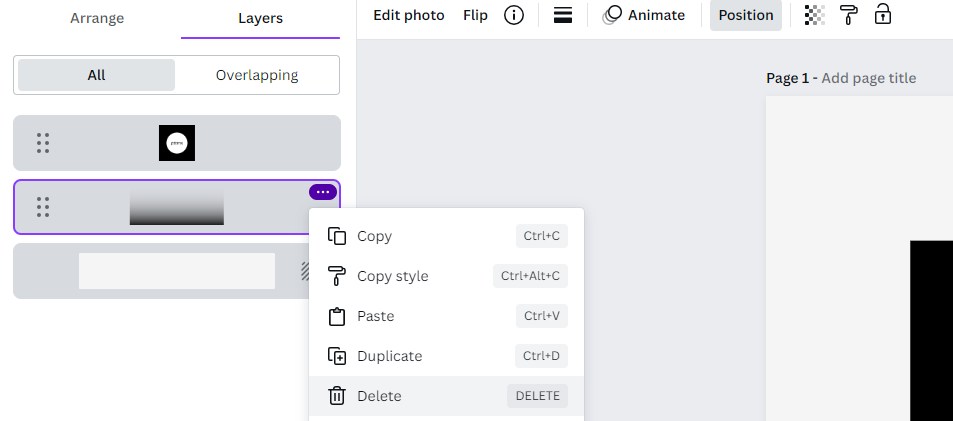The image size is (953, 421).
Task: Click the DELETE shortcut label
Action: click(537, 396)
